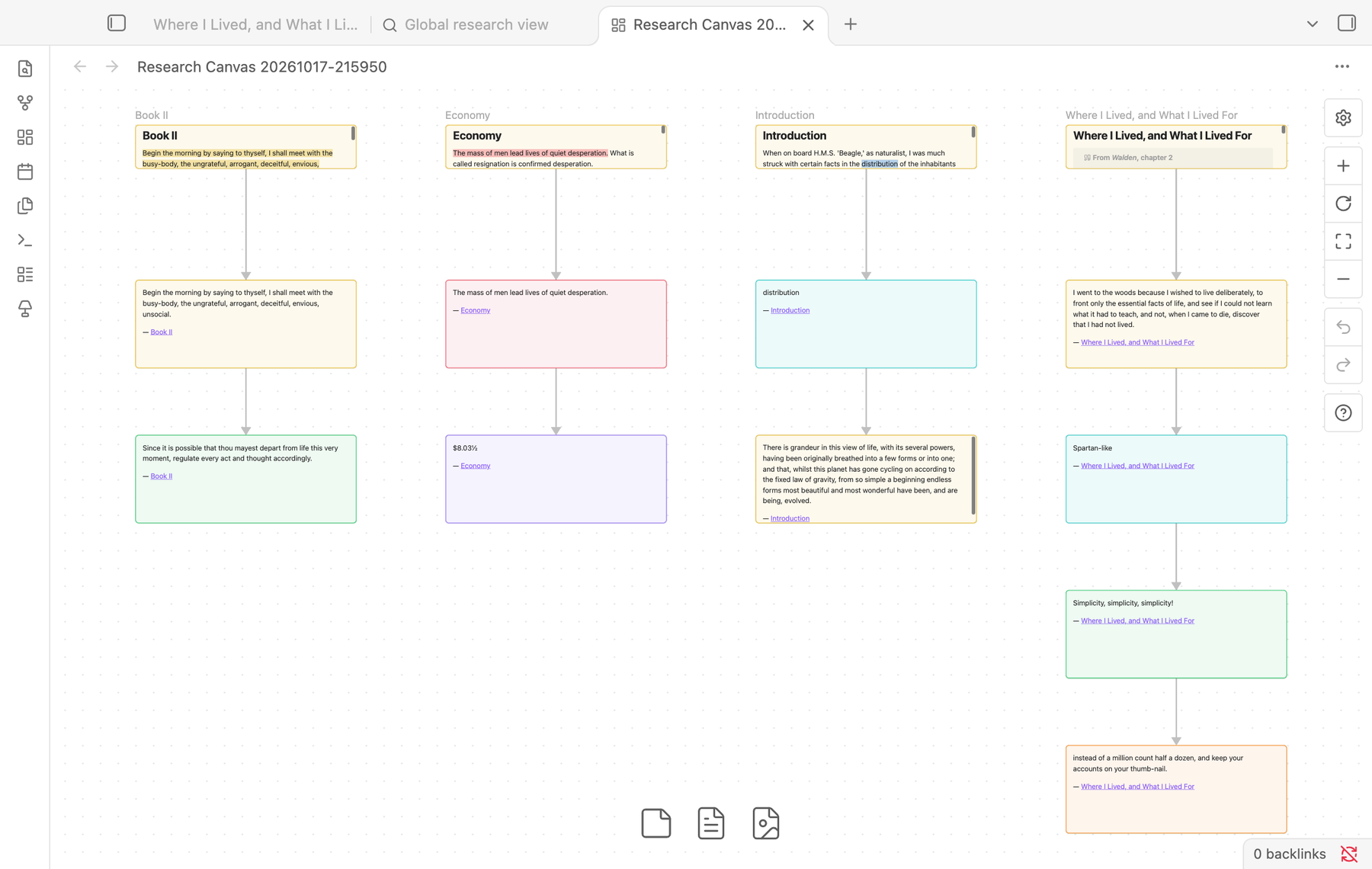
Task: Open Book II link in green card
Action: coord(161,476)
